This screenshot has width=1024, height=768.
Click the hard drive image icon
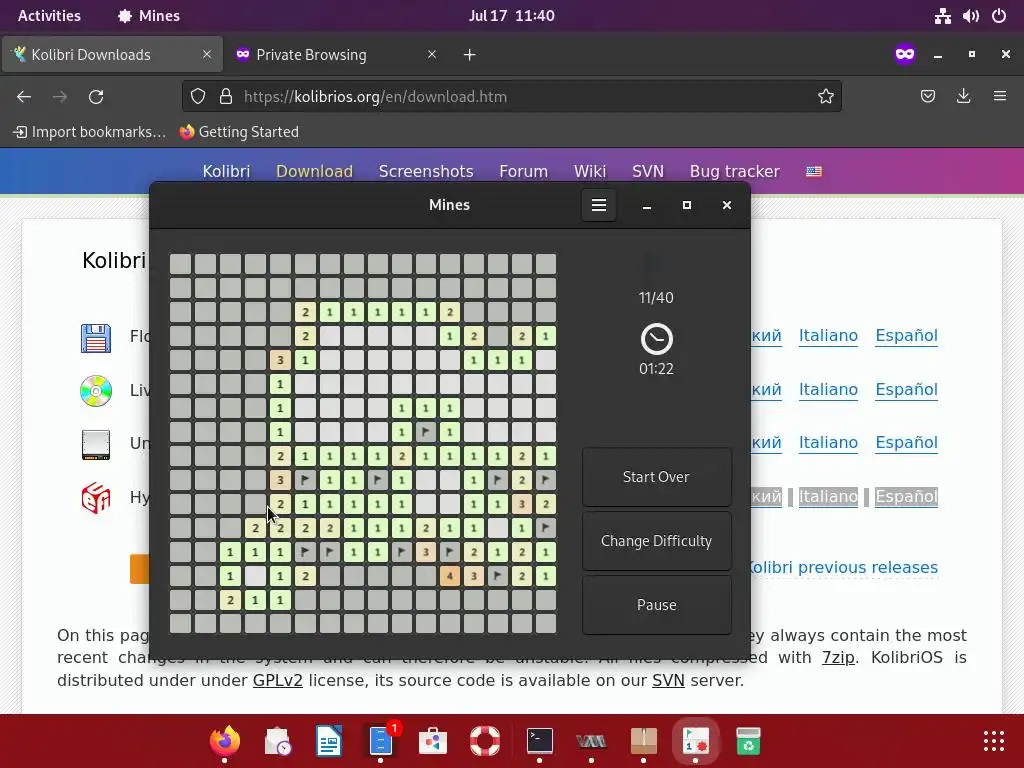96,444
